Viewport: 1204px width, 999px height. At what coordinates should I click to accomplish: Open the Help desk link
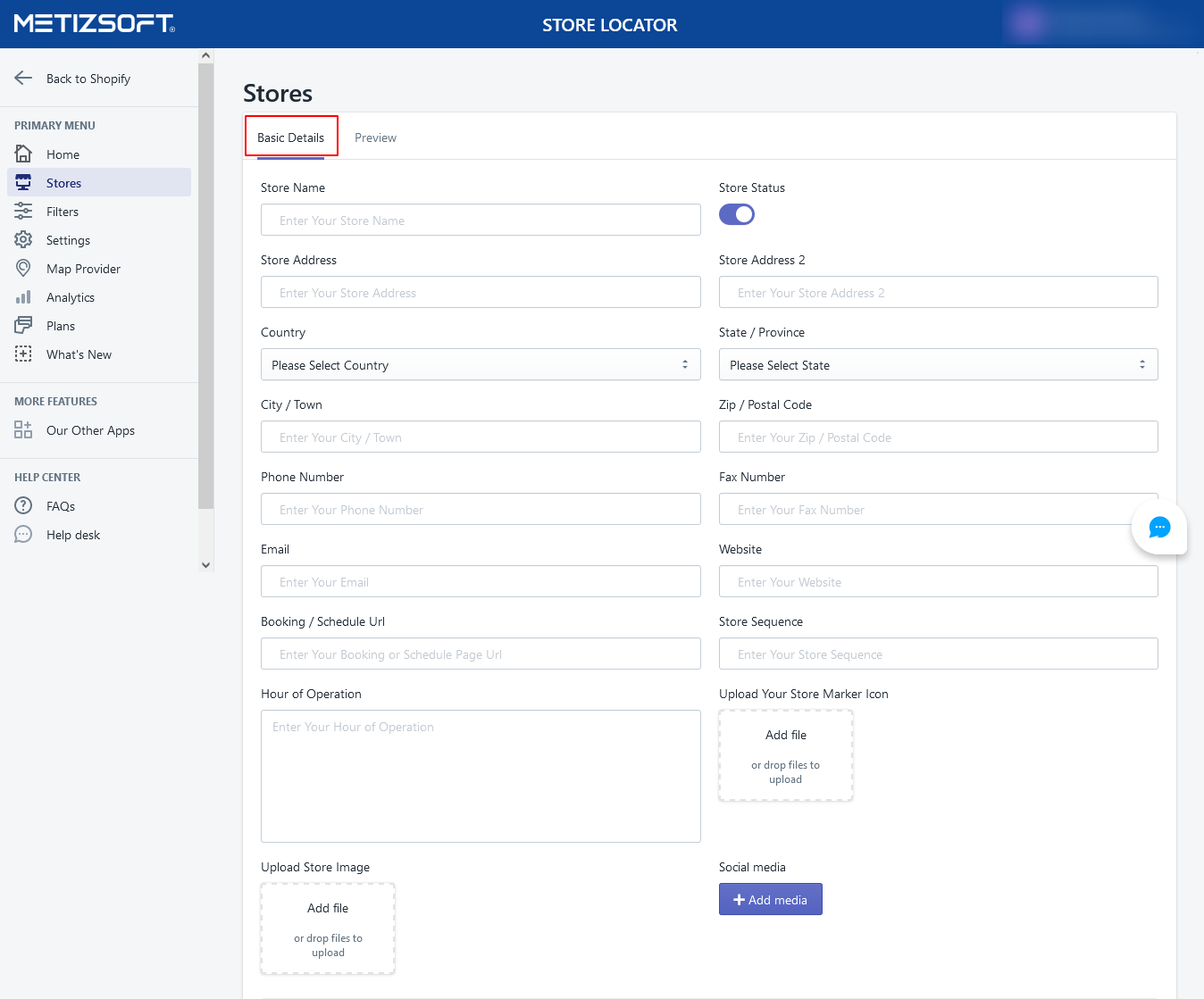pyautogui.click(x=73, y=535)
